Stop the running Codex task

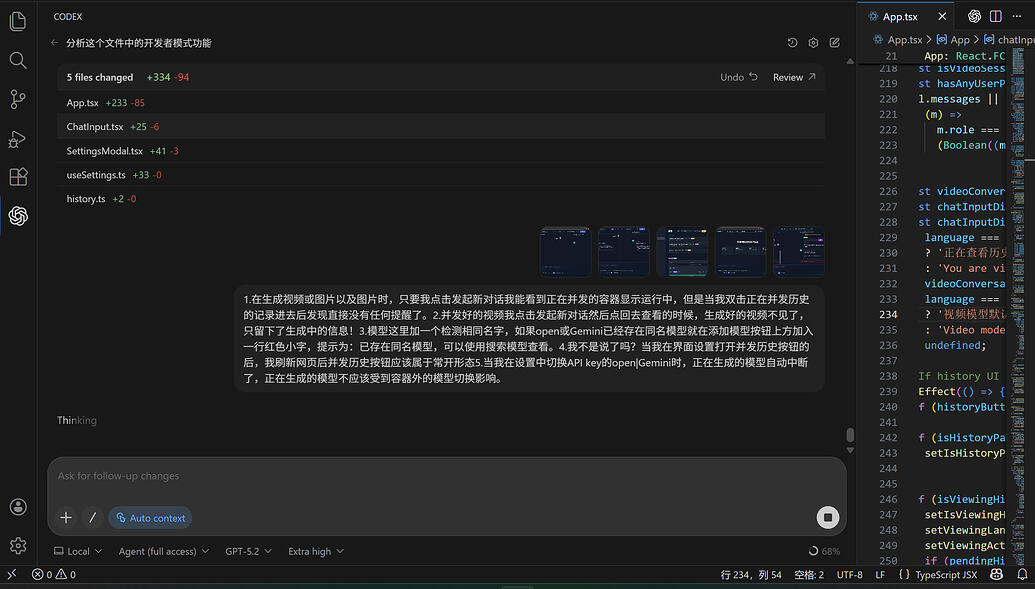[828, 517]
